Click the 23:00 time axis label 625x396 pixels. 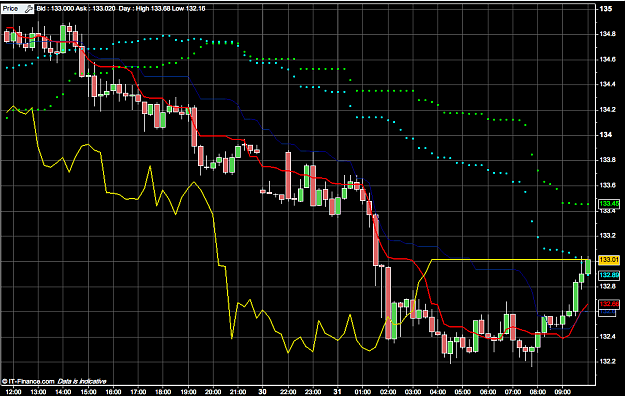pyautogui.click(x=313, y=392)
